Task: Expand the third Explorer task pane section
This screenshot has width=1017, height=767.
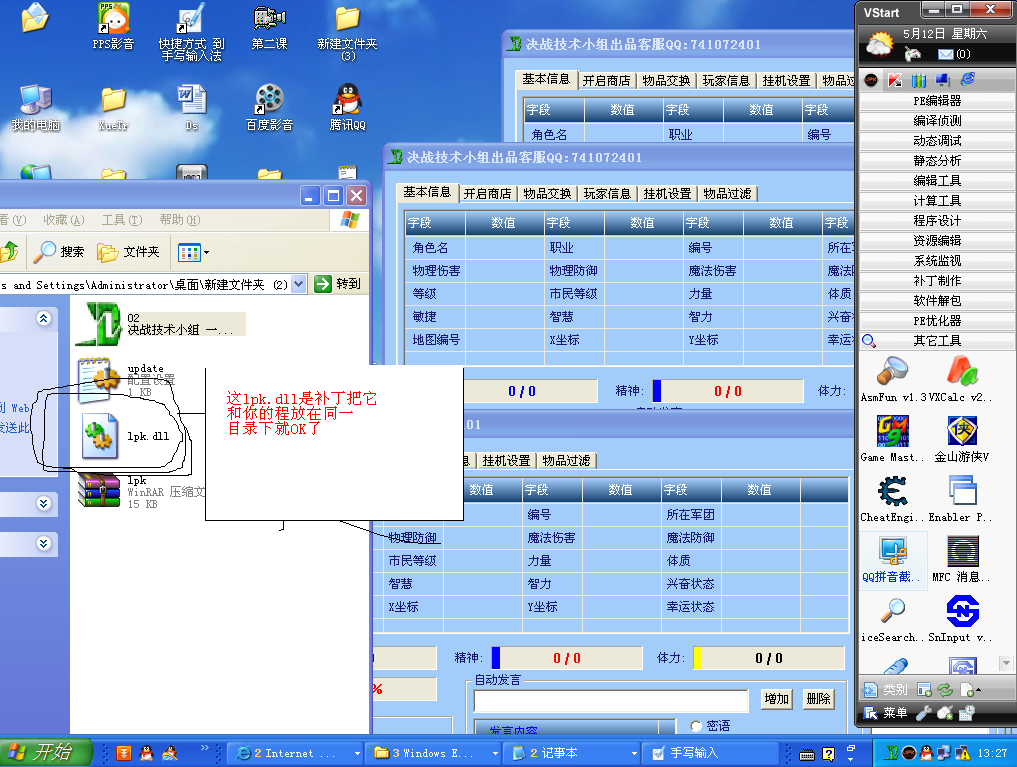Action: 43,543
